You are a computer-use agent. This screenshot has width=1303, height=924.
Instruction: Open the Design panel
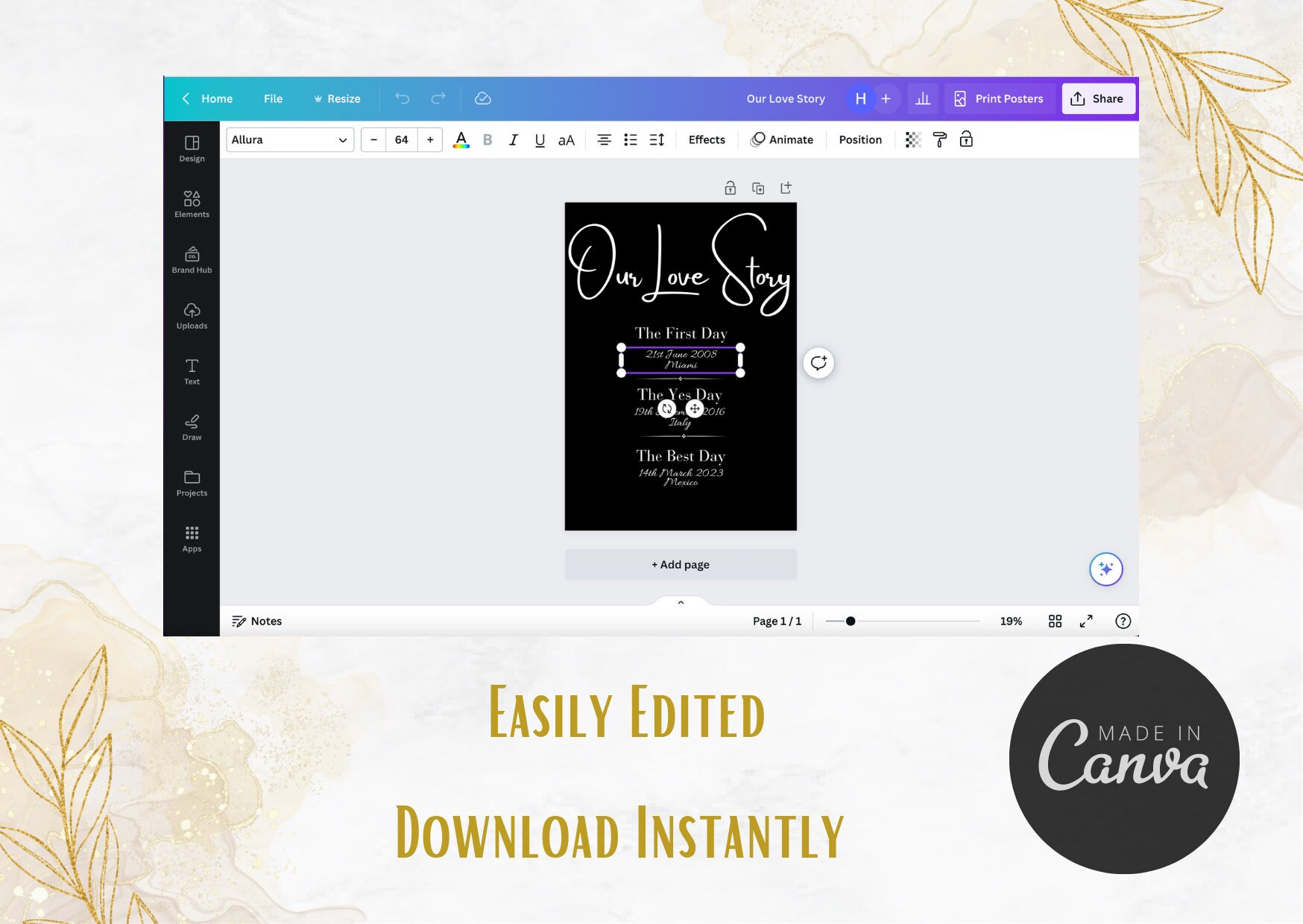point(192,148)
